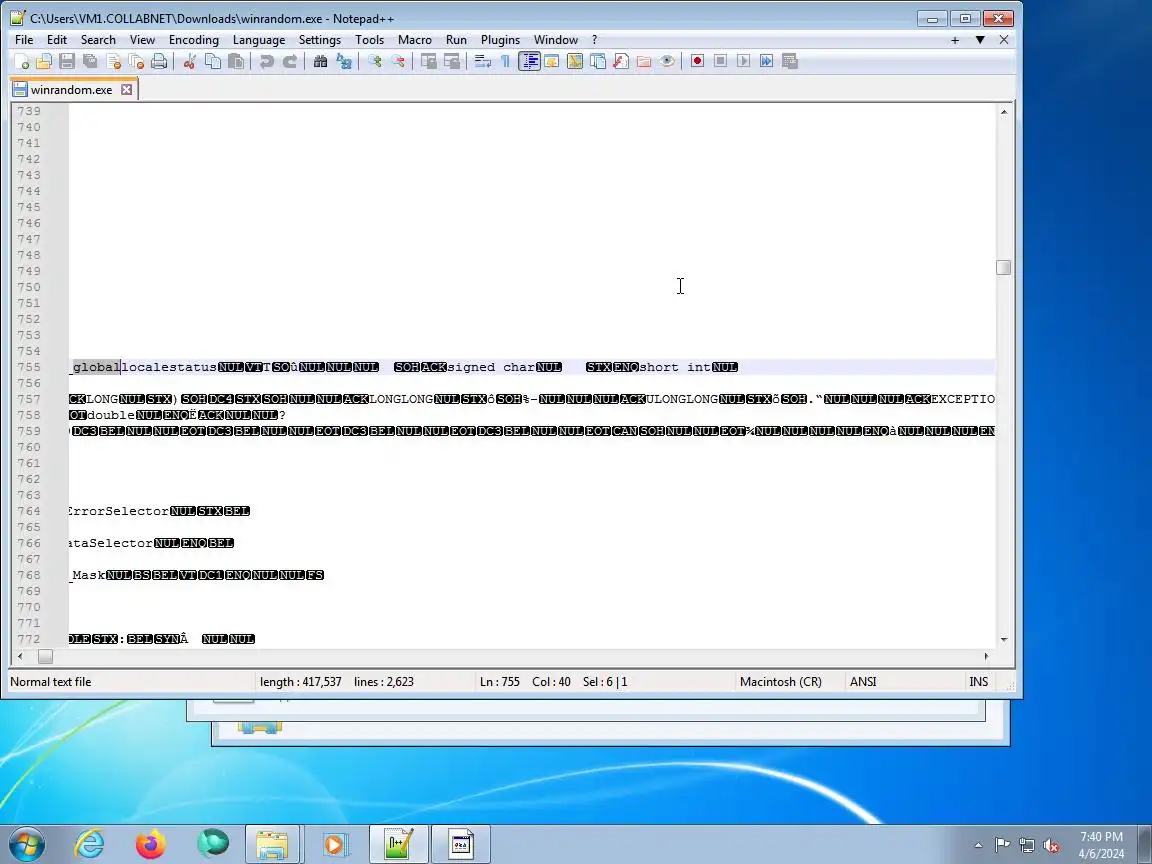Open the File menu

(24, 40)
